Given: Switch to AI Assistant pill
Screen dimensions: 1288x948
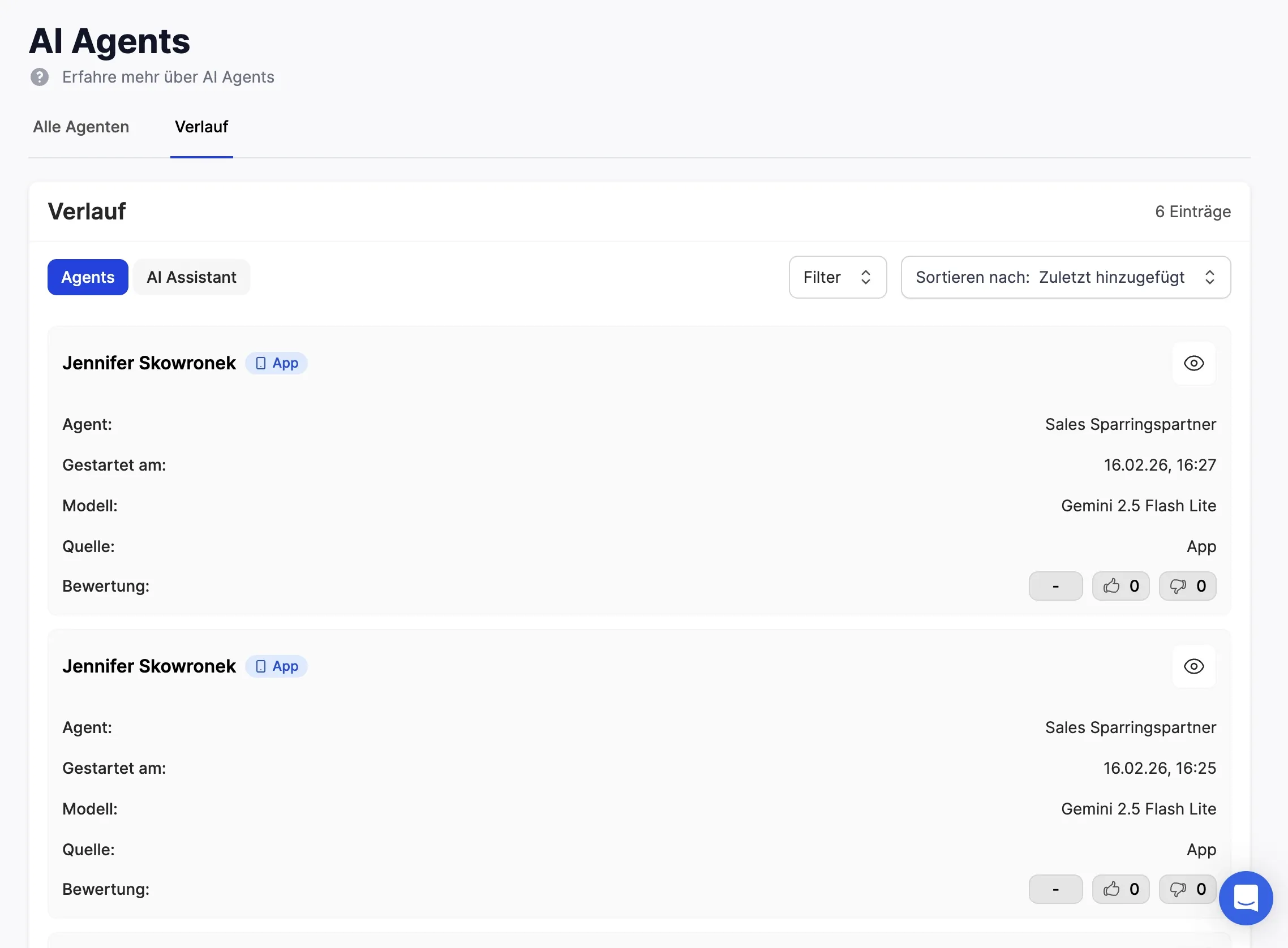Looking at the screenshot, I should [191, 277].
